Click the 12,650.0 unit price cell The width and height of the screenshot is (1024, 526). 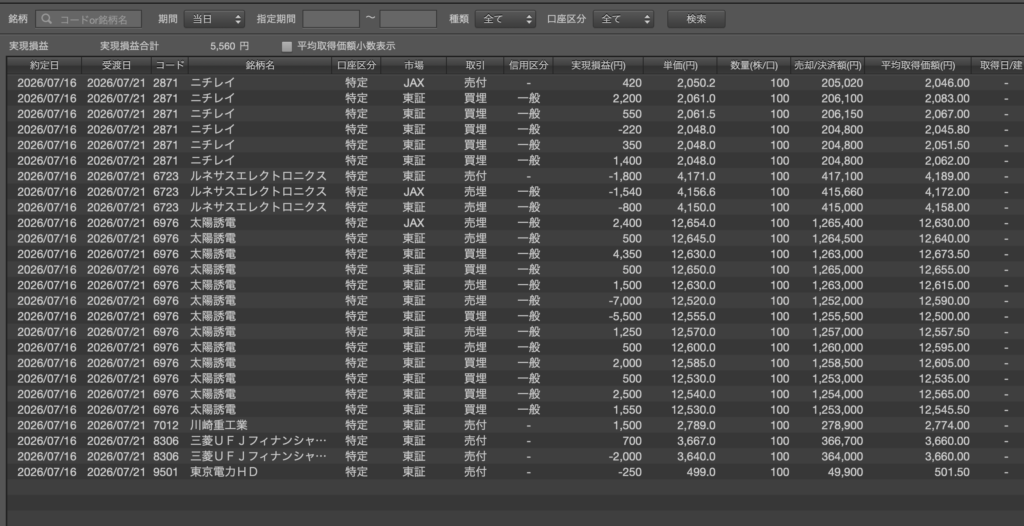(x=693, y=270)
